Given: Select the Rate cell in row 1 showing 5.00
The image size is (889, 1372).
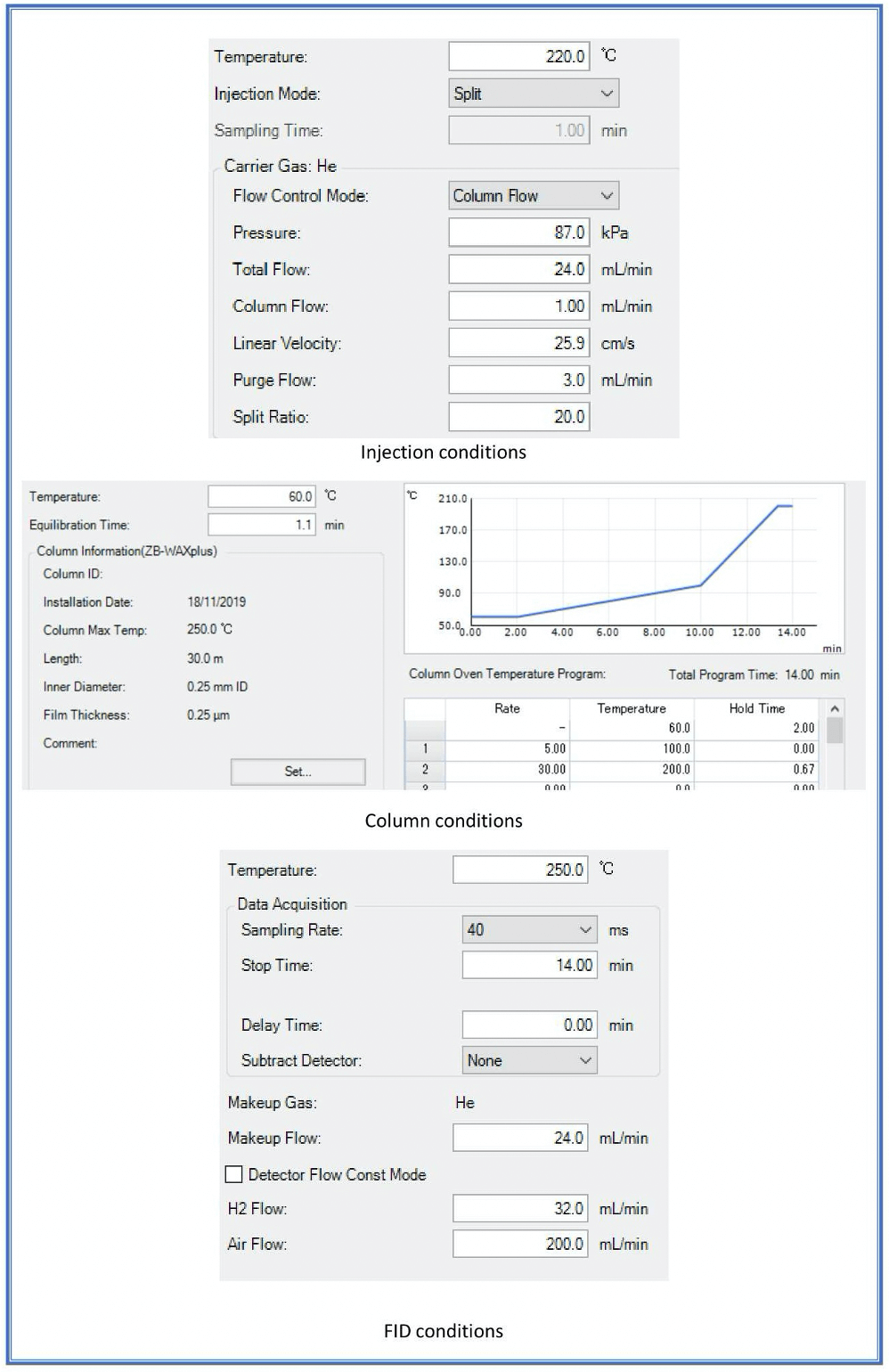Looking at the screenshot, I should tap(507, 749).
